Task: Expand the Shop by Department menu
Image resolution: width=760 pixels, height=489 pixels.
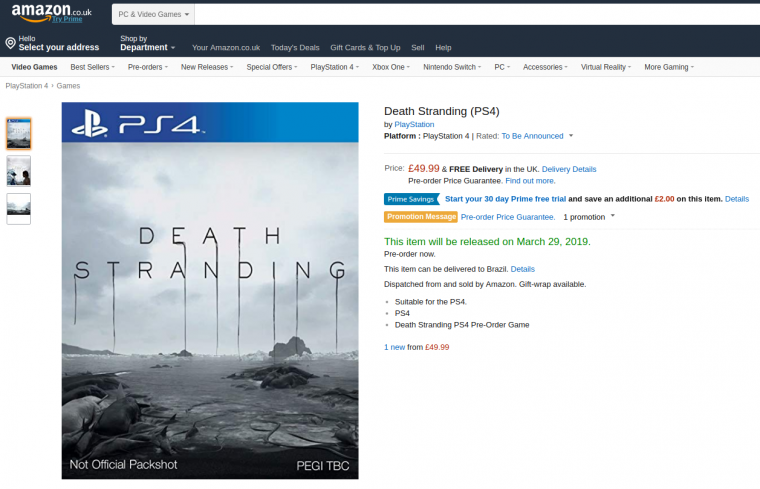Action: click(x=147, y=47)
